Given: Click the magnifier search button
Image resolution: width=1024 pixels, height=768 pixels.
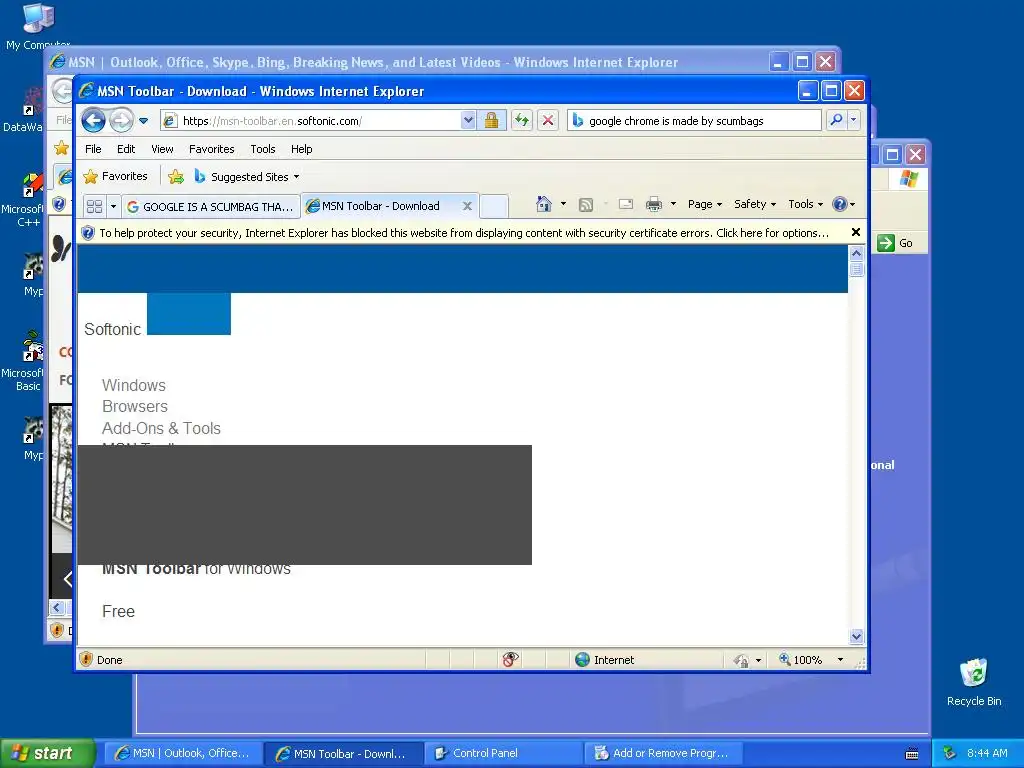Looking at the screenshot, I should (x=836, y=120).
